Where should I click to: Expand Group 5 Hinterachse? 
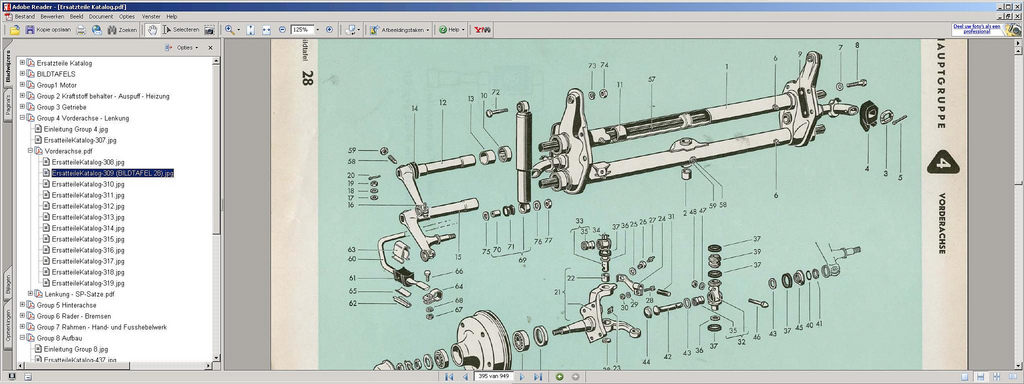22,305
